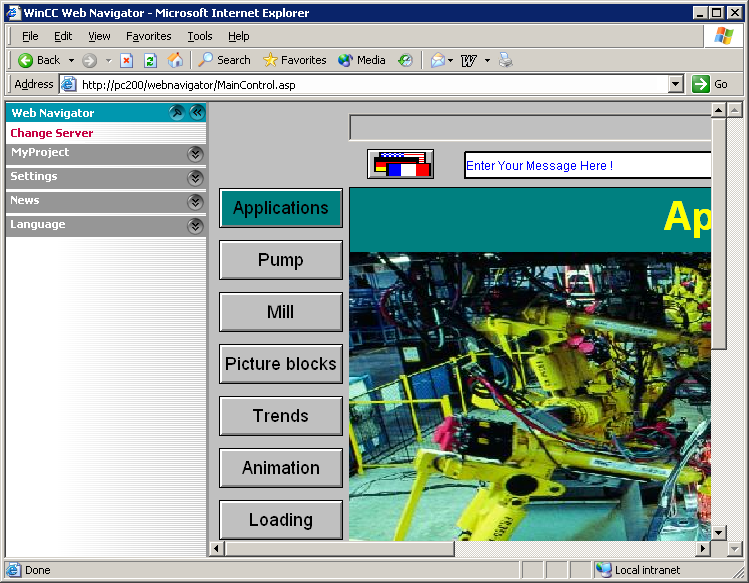Click the Mail toolbar icon
749x583 pixels.
(438, 60)
